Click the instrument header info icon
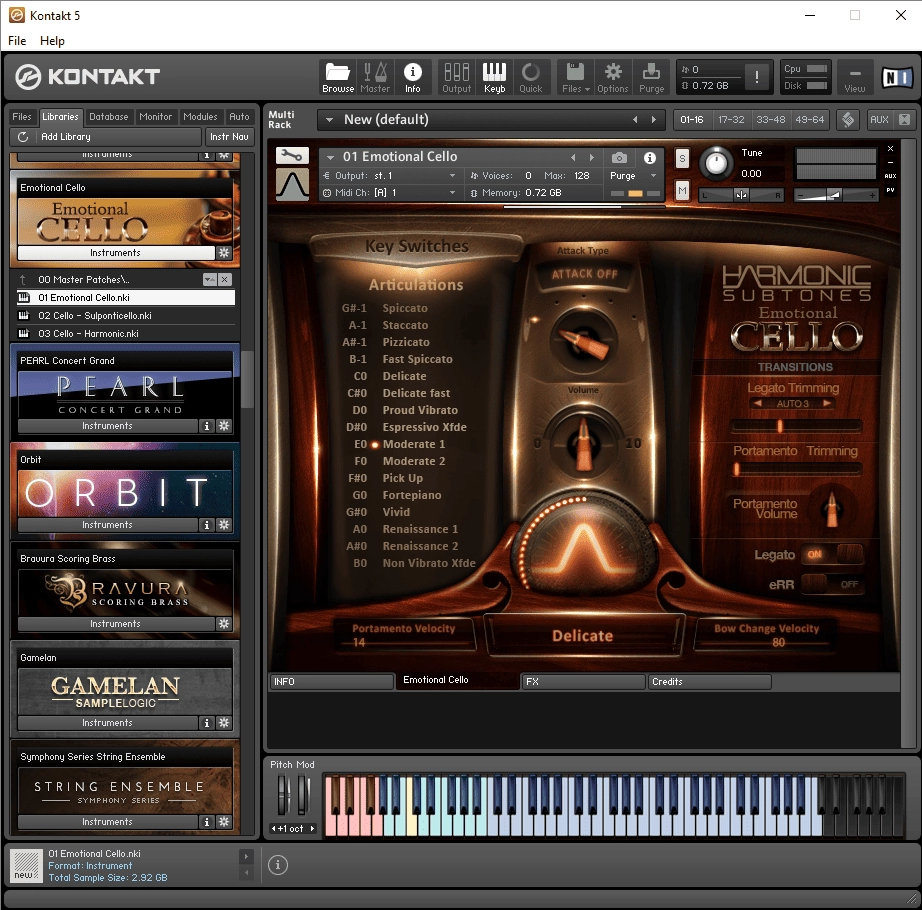922x910 pixels. [650, 158]
